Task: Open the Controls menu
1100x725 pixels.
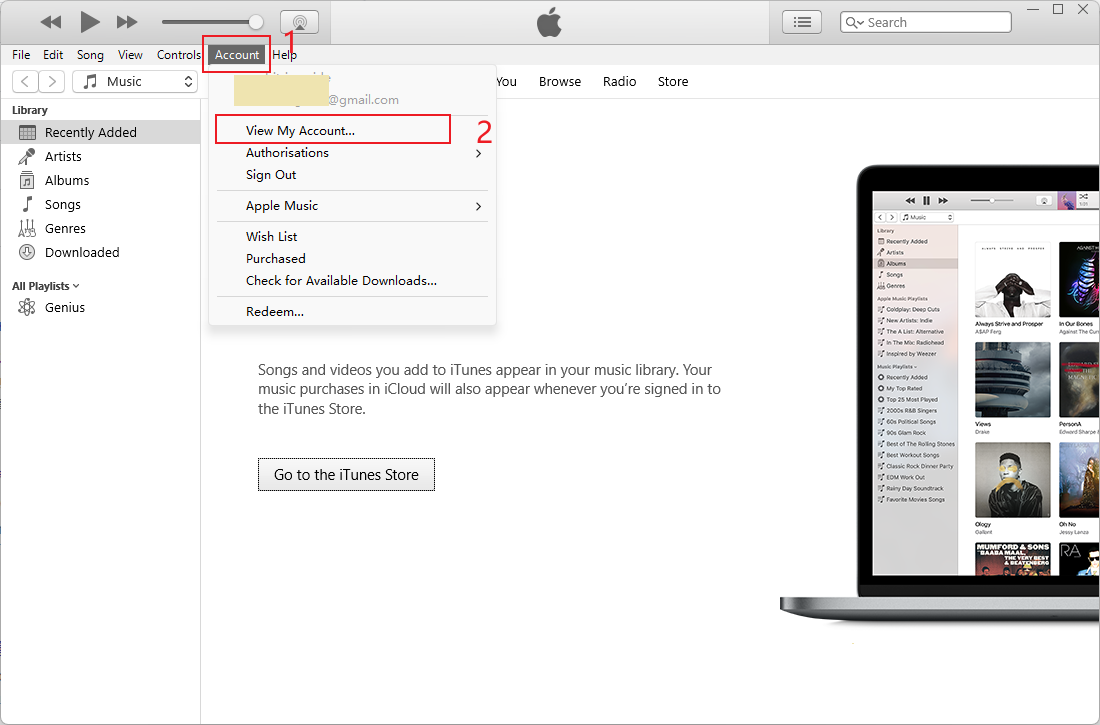Action: pyautogui.click(x=178, y=55)
